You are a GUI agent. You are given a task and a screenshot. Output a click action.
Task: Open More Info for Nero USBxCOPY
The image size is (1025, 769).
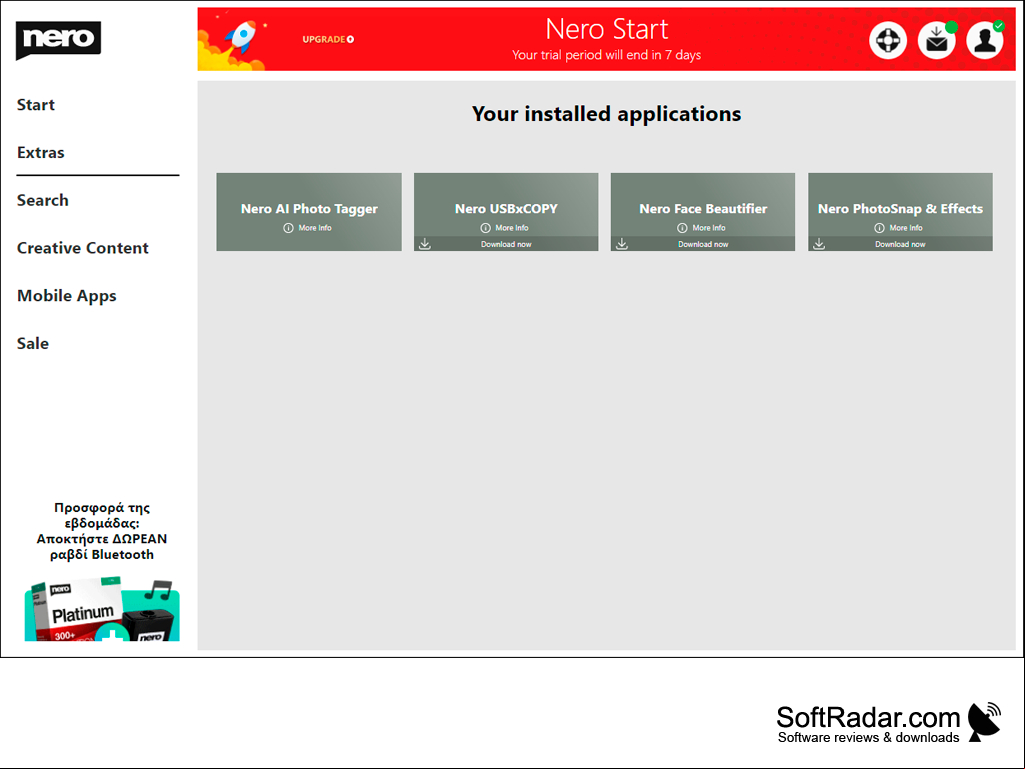pos(512,228)
